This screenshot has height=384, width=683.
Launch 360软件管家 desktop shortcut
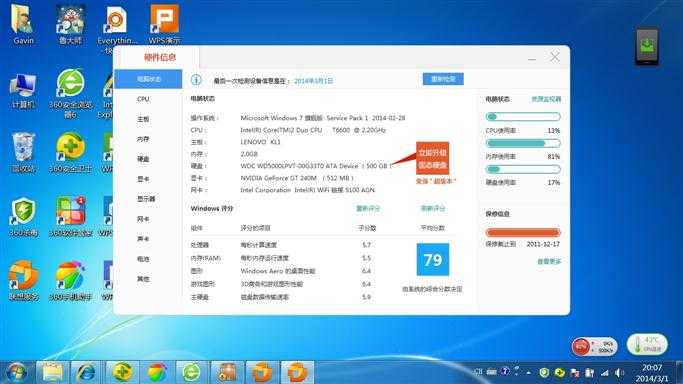tap(70, 217)
